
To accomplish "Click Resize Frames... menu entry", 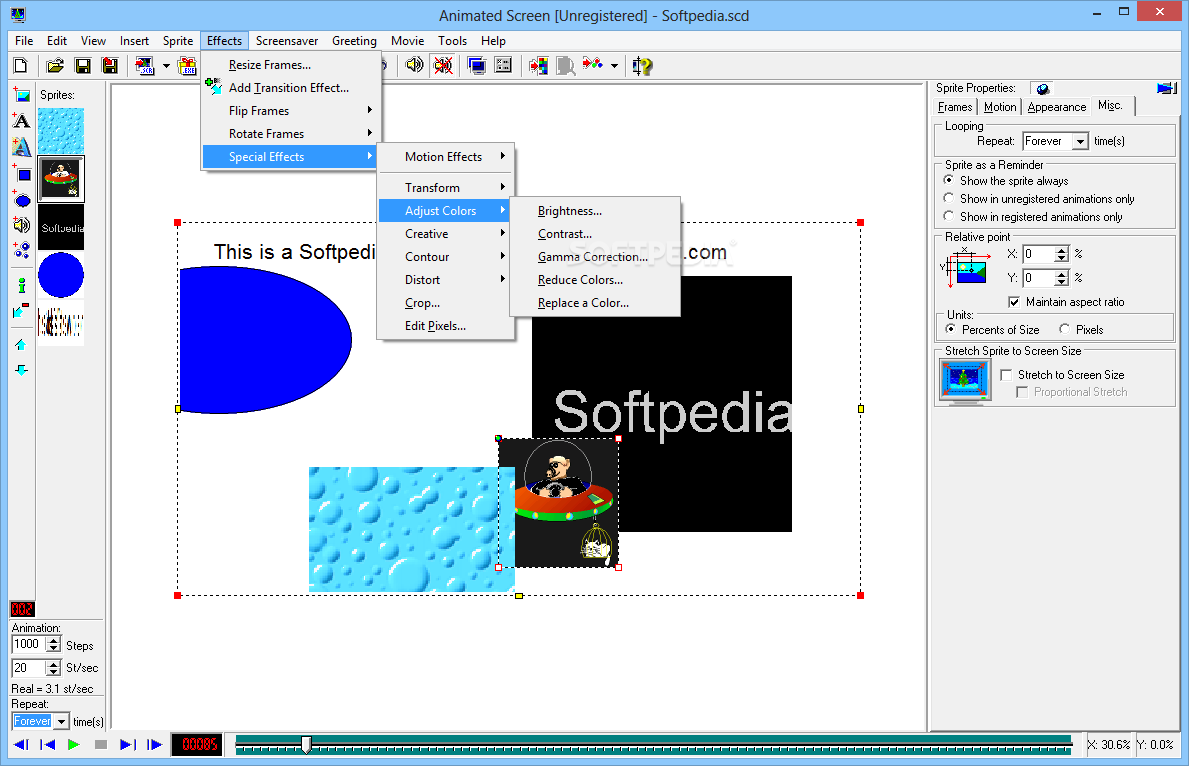I will click(292, 64).
